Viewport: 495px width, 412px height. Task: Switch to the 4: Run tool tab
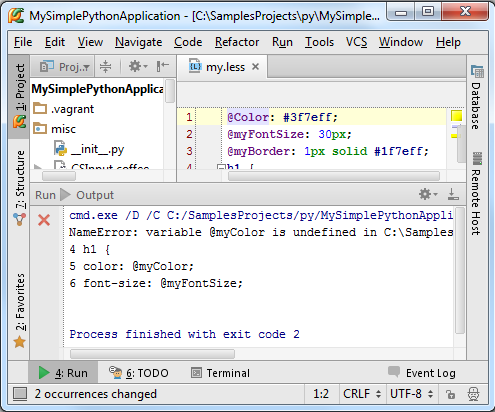[63, 373]
